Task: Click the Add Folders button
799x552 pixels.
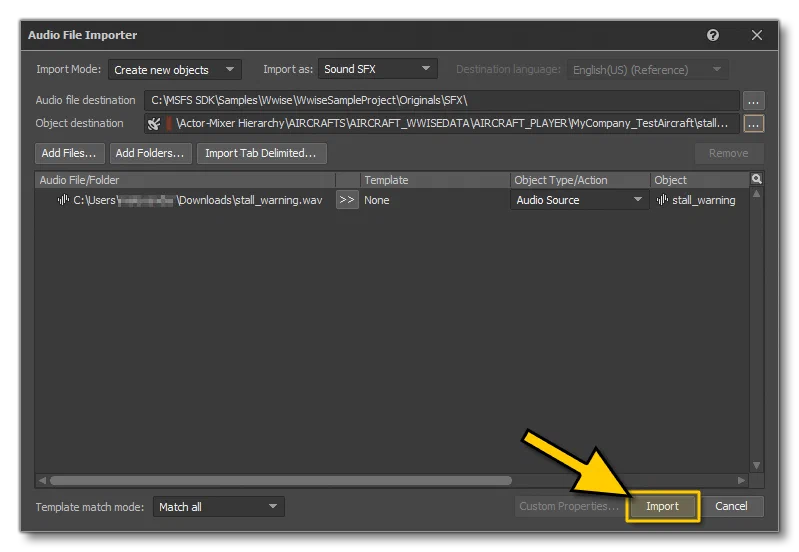Action: point(150,153)
